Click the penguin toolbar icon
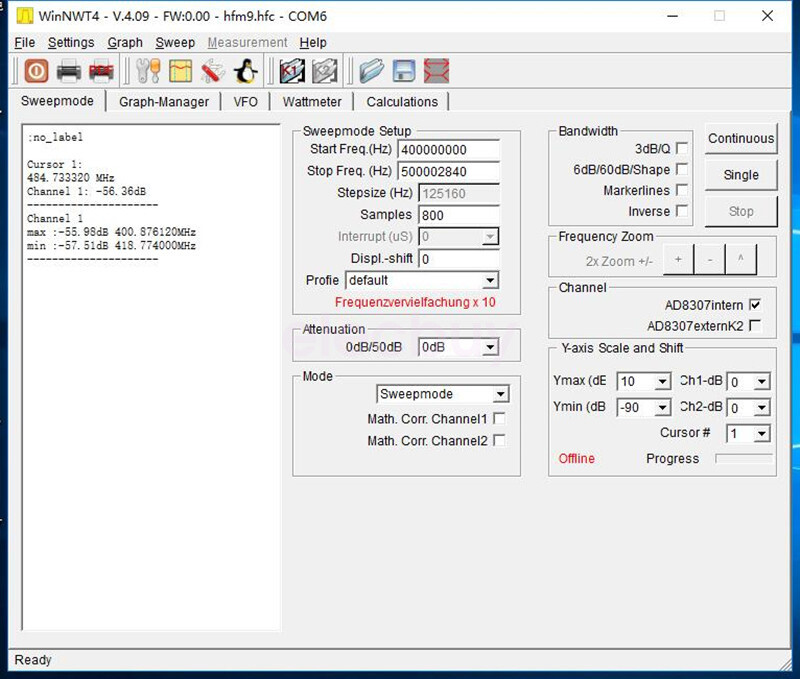 pyautogui.click(x=245, y=70)
